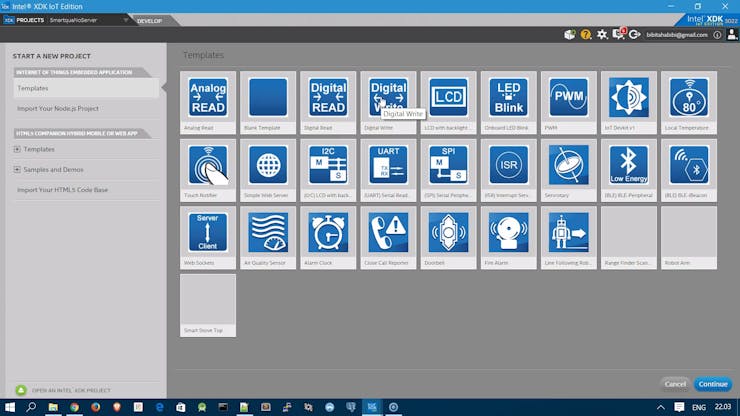Select the Smart Stove Top tile
Image resolution: width=740 pixels, height=416 pixels.
tap(208, 306)
